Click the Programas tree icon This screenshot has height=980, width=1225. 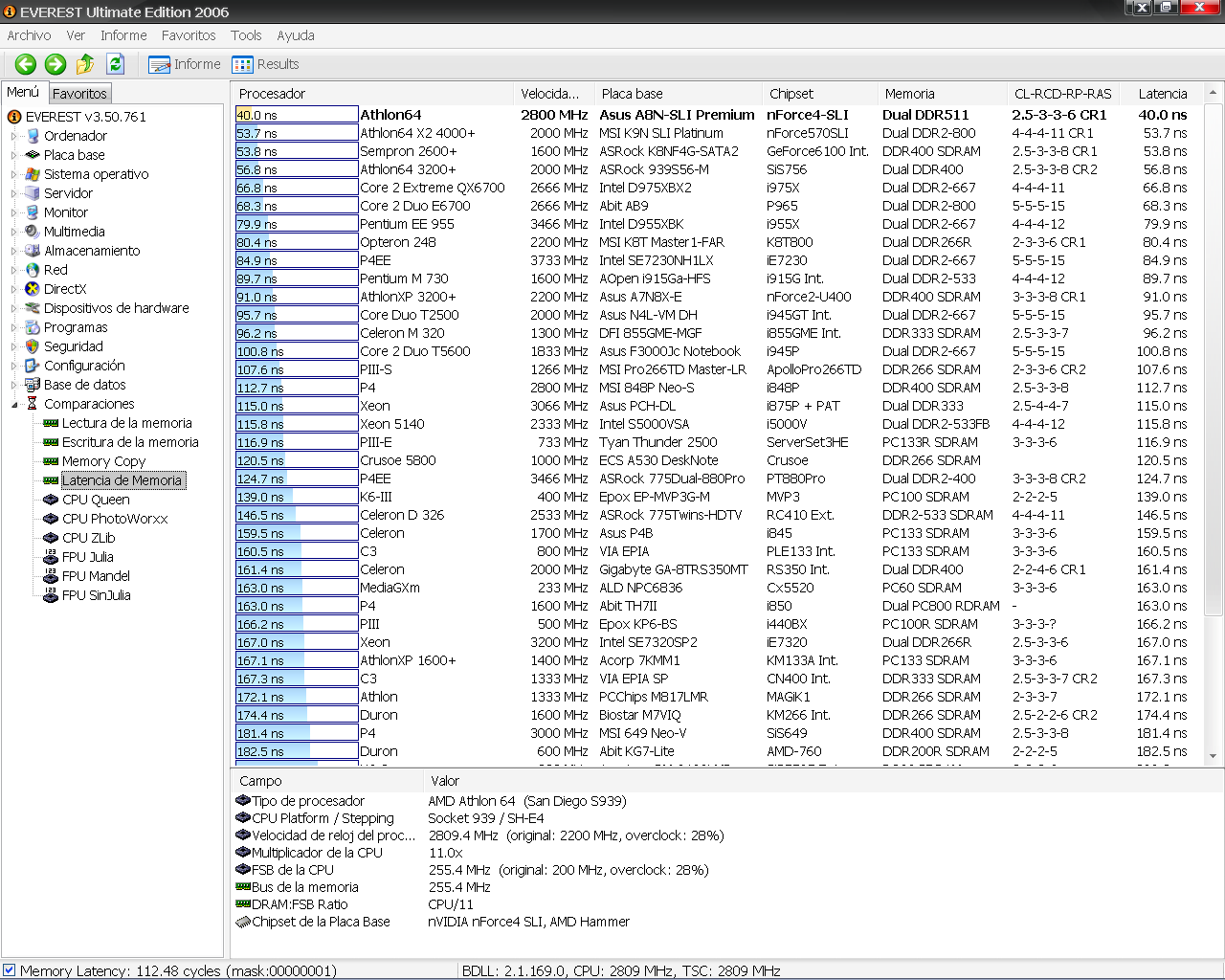click(x=33, y=327)
